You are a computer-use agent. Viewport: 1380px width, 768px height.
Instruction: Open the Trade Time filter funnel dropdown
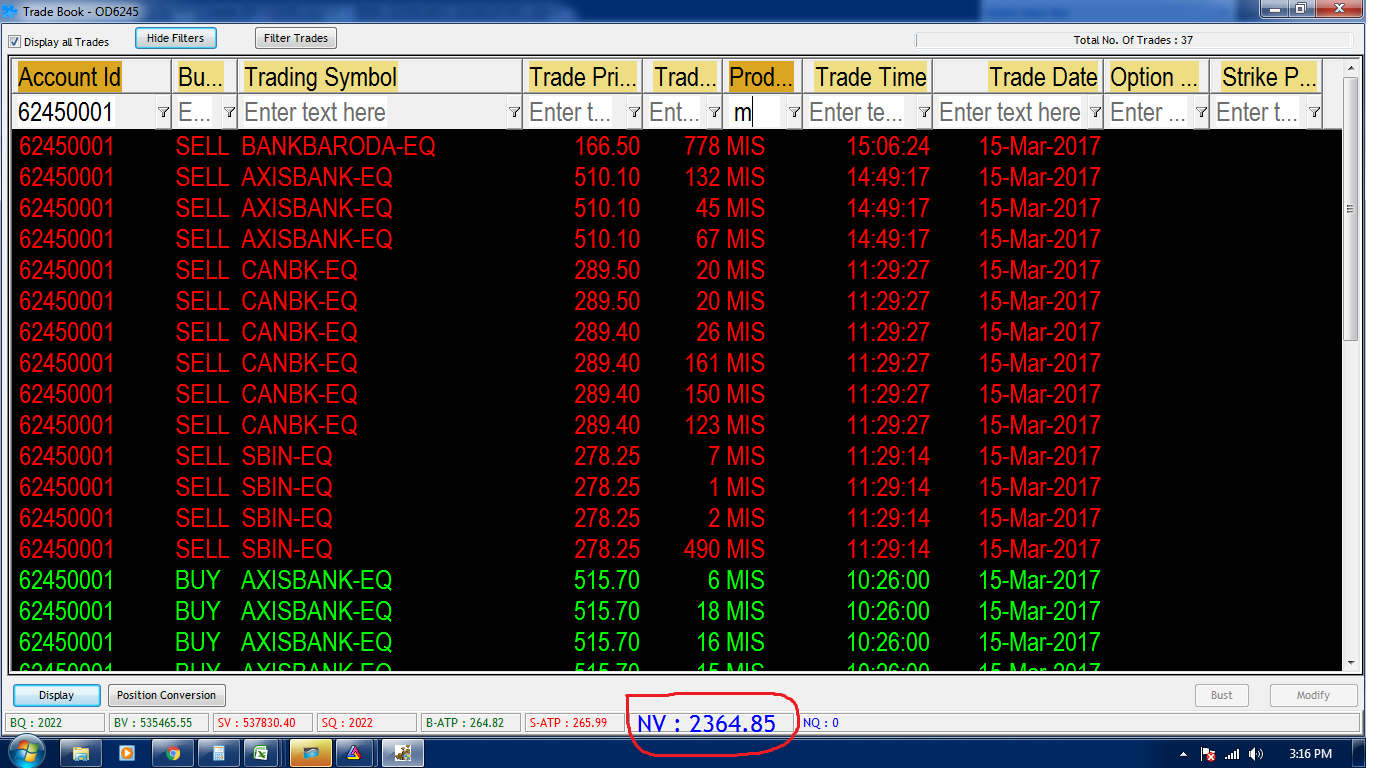[924, 112]
